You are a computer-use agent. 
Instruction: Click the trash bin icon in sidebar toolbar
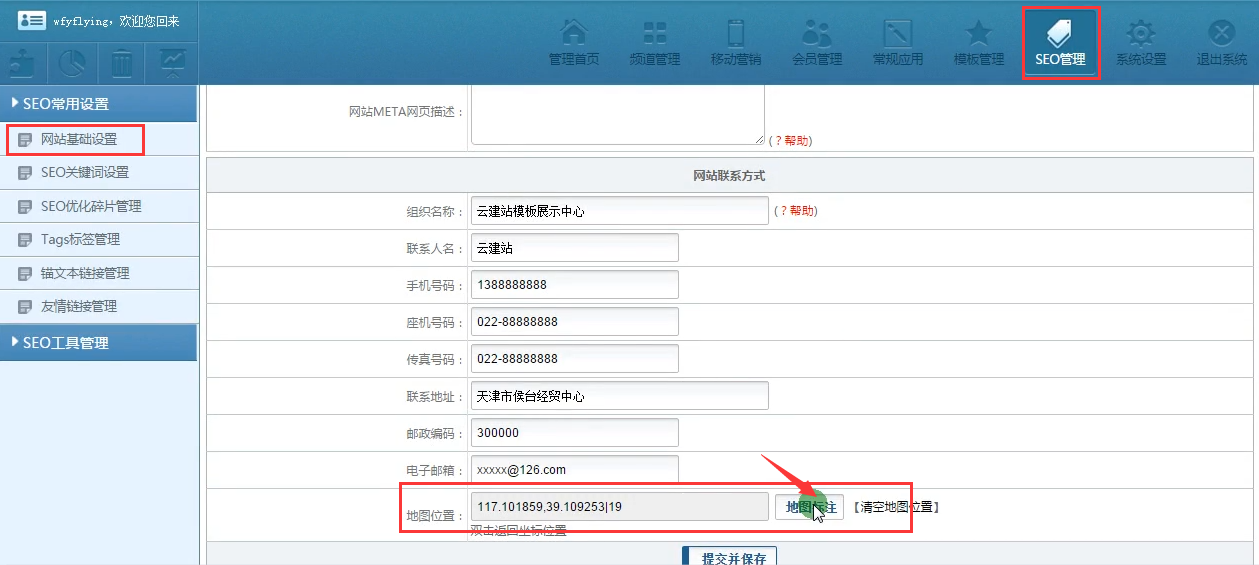coord(122,63)
